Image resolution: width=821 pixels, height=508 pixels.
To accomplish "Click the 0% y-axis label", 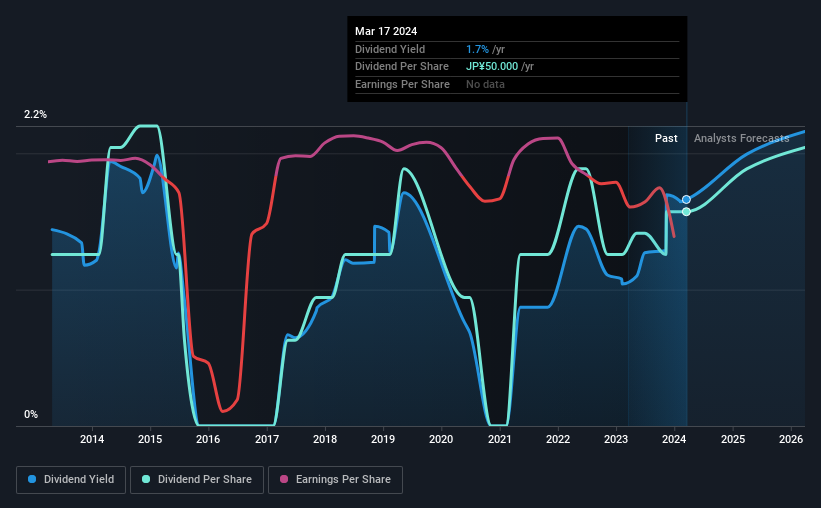I will pos(31,414).
